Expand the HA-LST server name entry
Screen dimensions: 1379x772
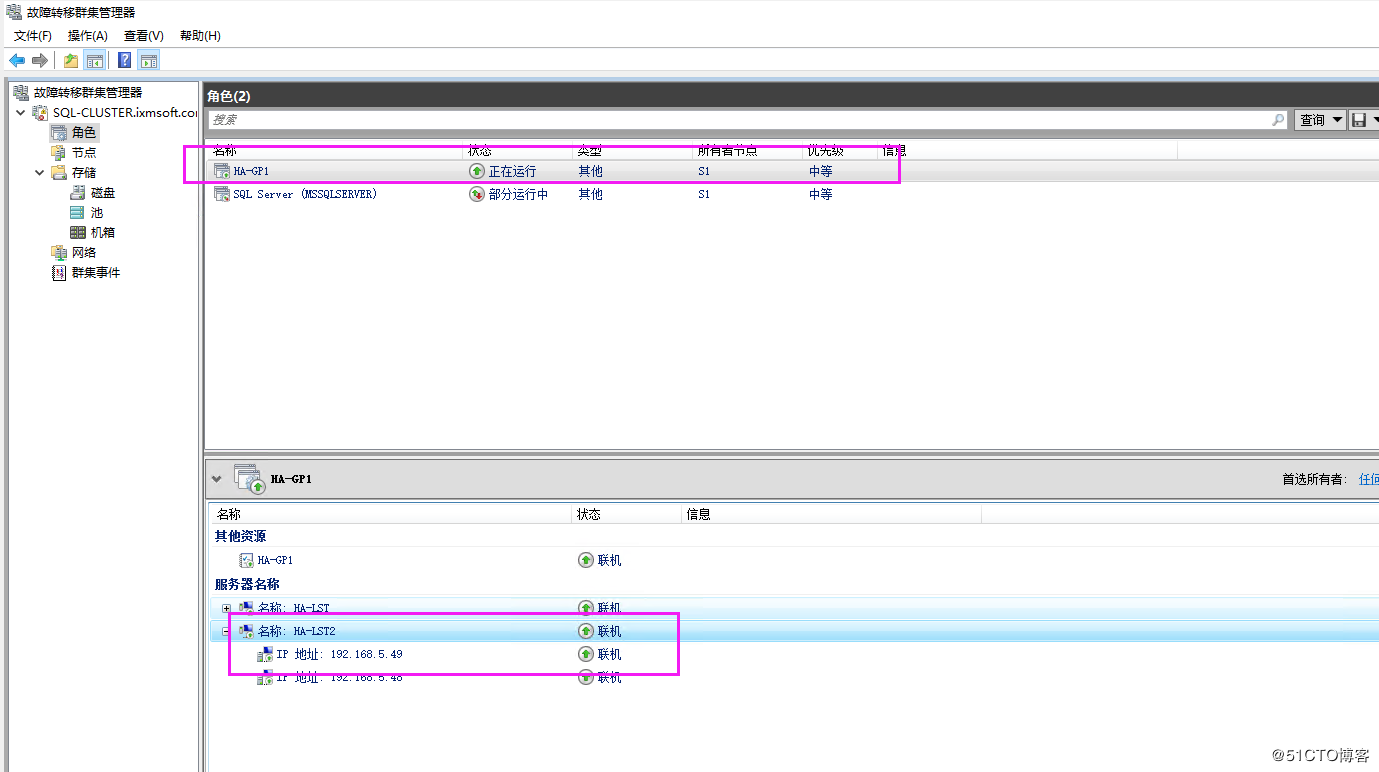tap(225, 607)
